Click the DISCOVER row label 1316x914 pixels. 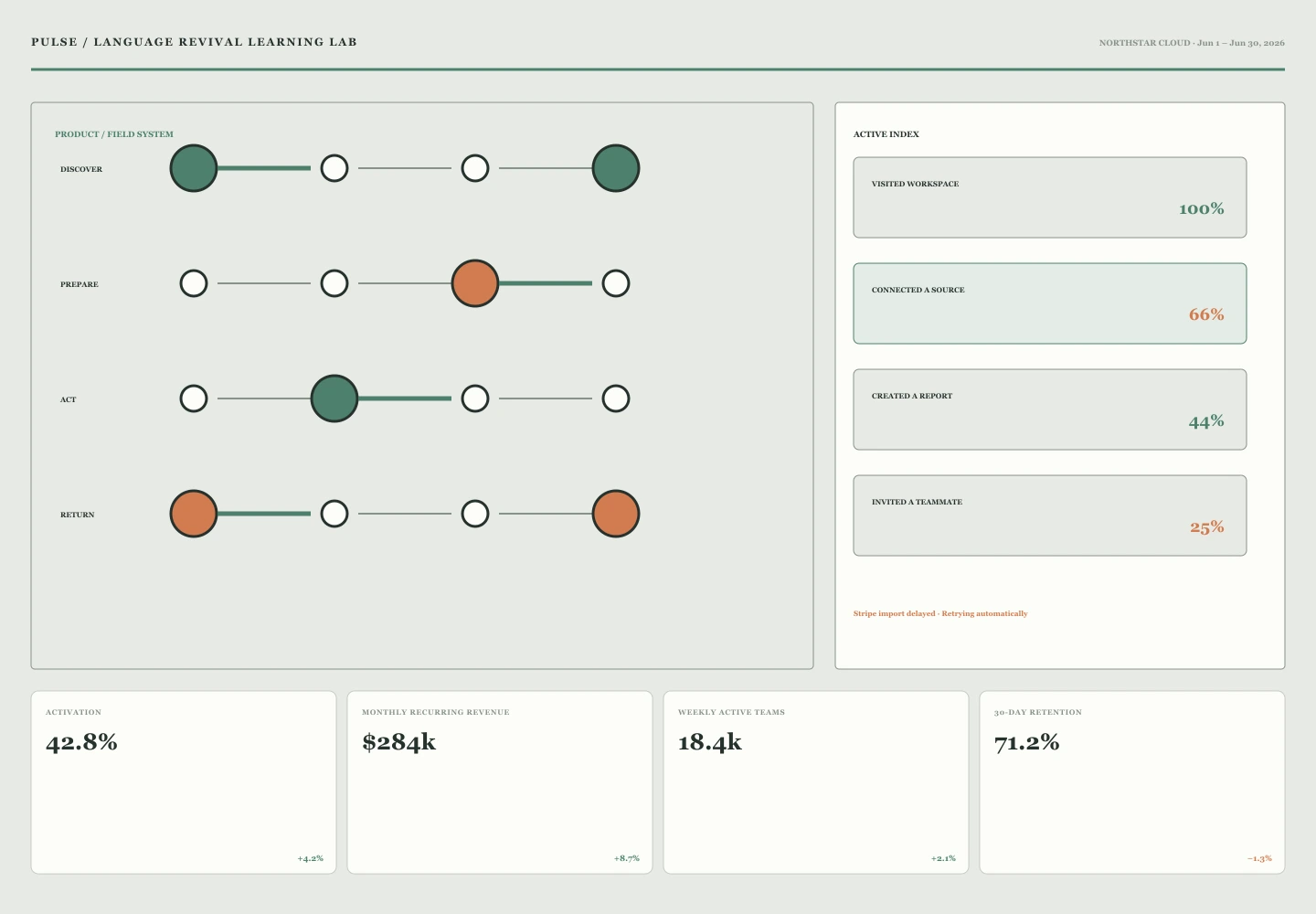coord(81,169)
